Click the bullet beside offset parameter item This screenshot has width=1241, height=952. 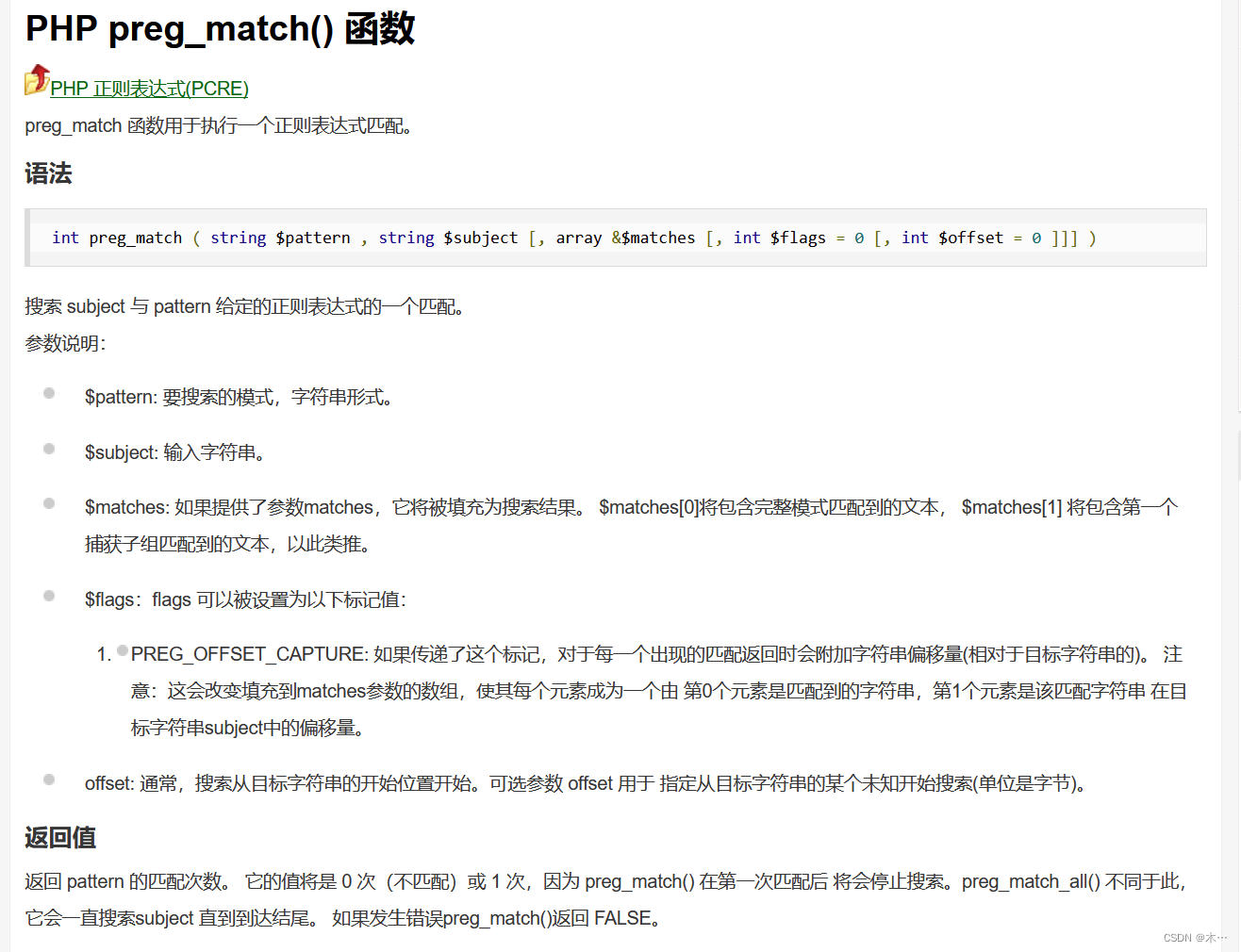(x=49, y=779)
